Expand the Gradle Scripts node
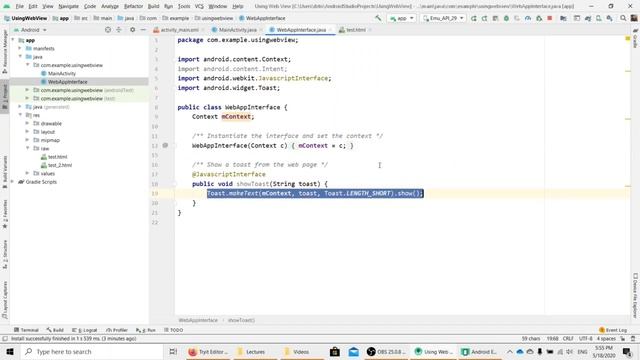640x360 pixels. click(13, 182)
